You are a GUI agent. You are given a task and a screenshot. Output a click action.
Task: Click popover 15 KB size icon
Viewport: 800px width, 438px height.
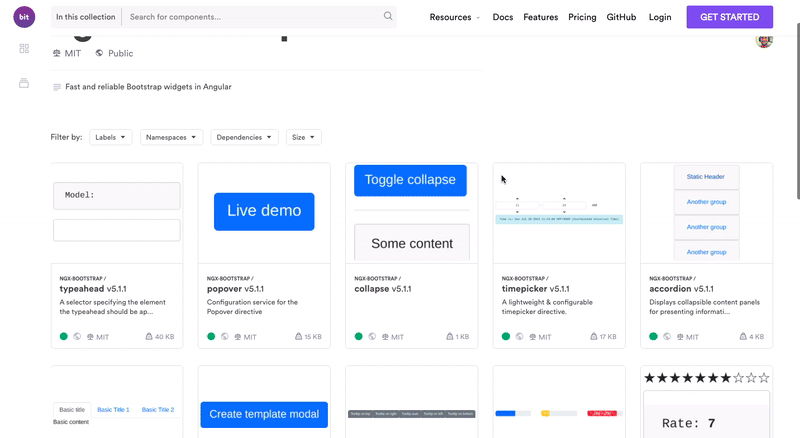click(x=298, y=336)
